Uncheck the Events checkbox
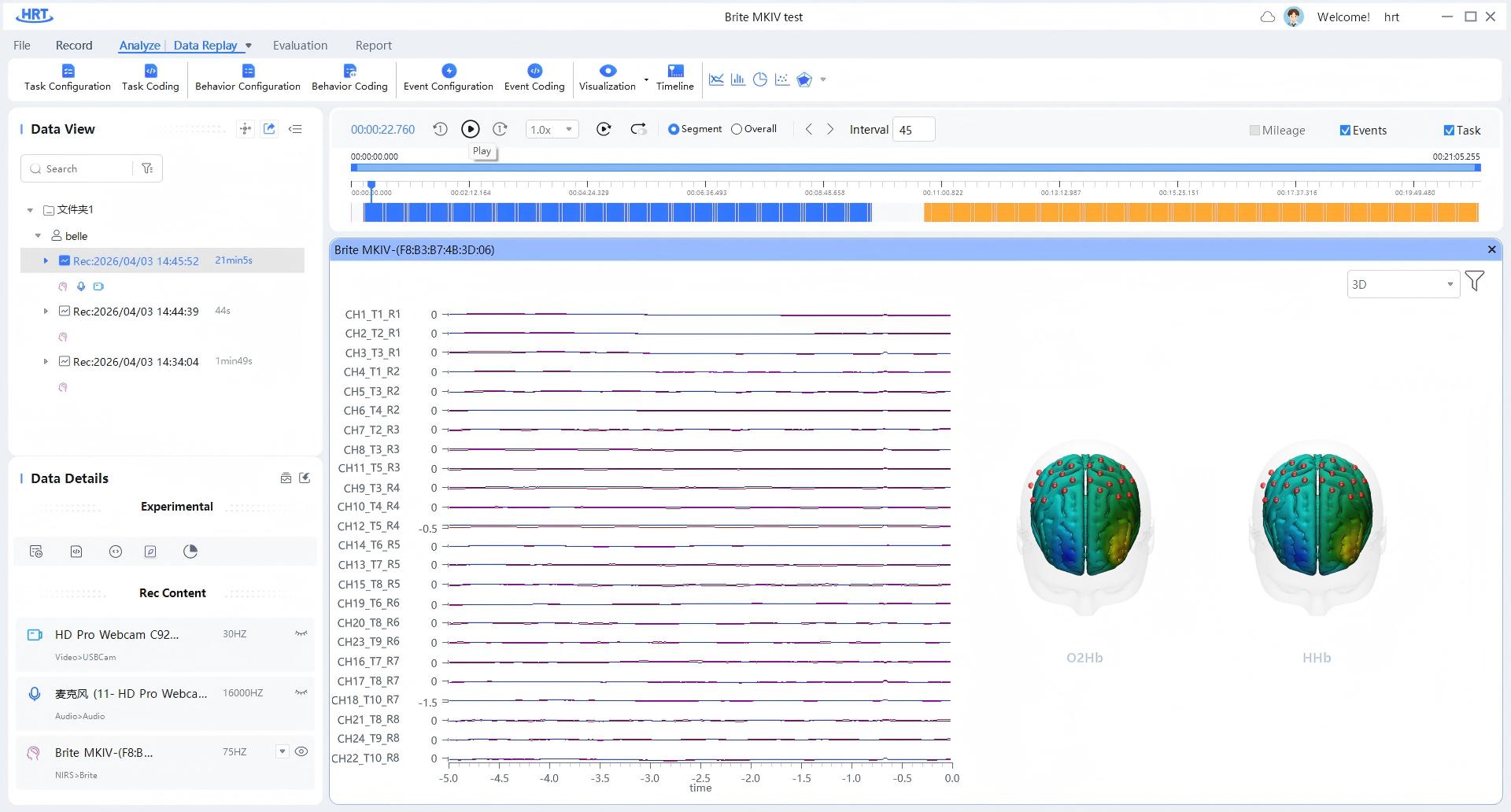 click(x=1345, y=131)
